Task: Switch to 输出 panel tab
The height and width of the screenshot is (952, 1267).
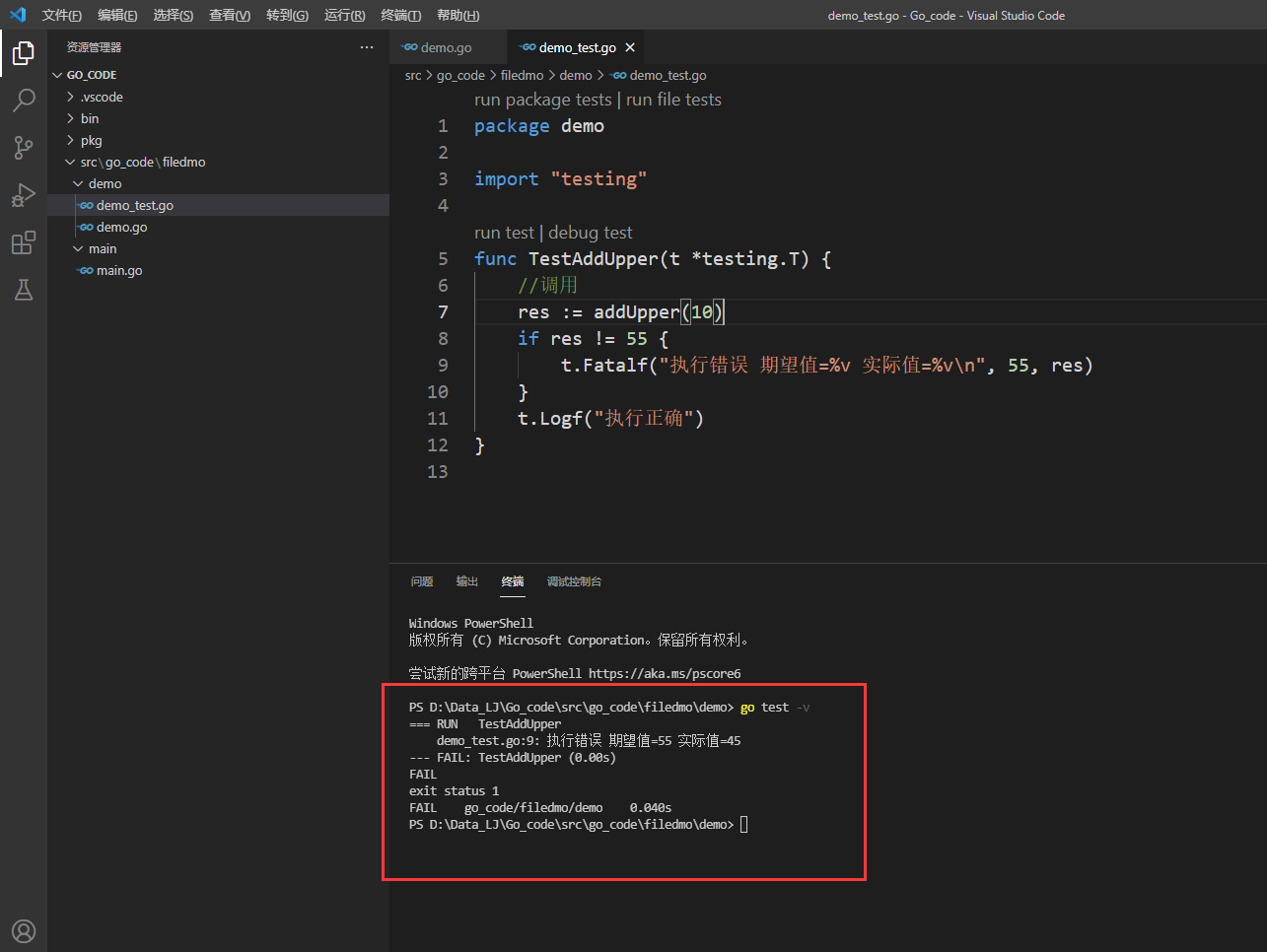Action: (467, 581)
